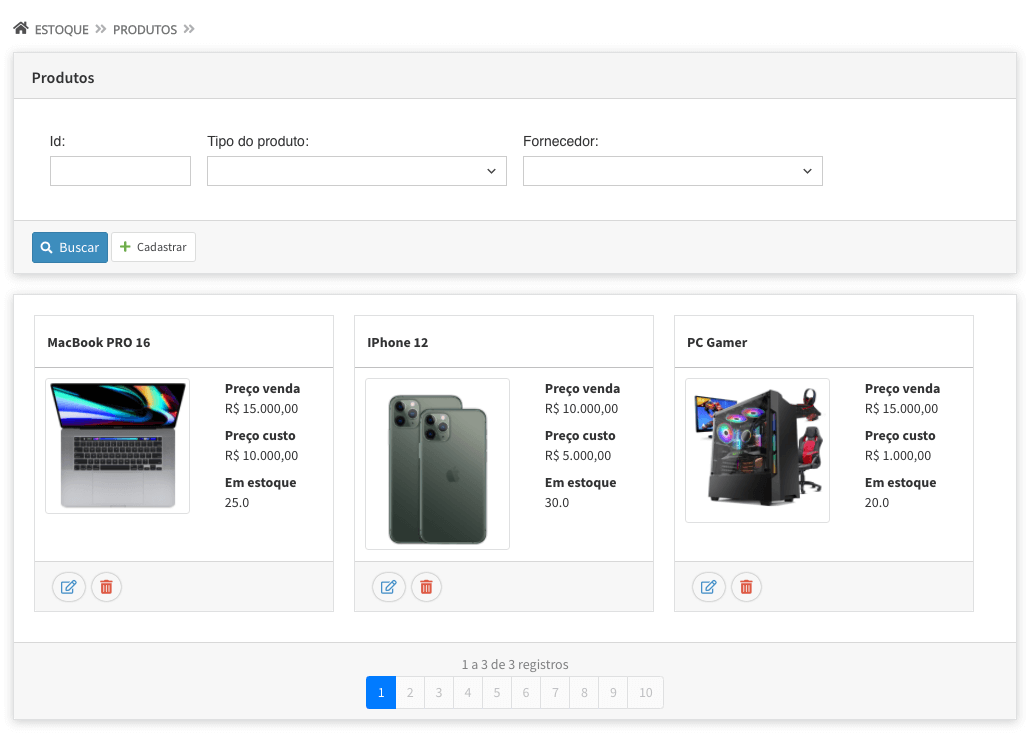The width and height of the screenshot is (1032, 736).
Task: Select page 1 in pagination
Action: (381, 692)
